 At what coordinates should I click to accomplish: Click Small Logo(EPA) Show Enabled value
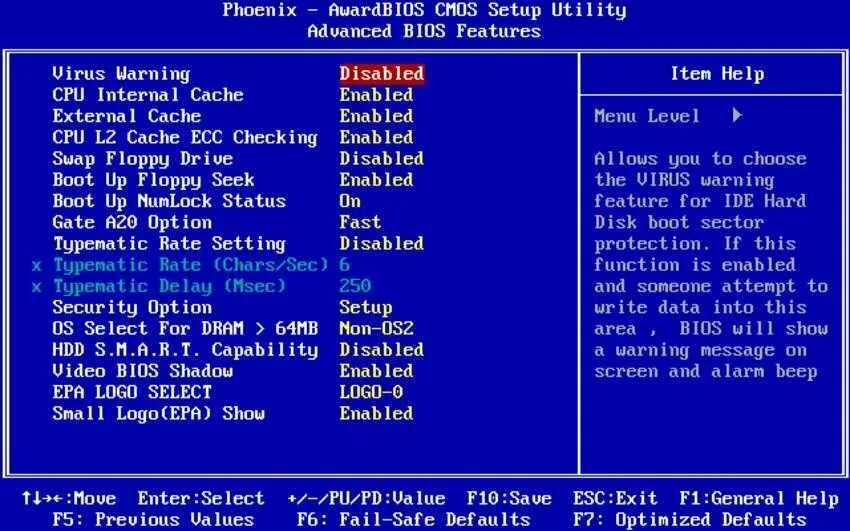coord(376,413)
